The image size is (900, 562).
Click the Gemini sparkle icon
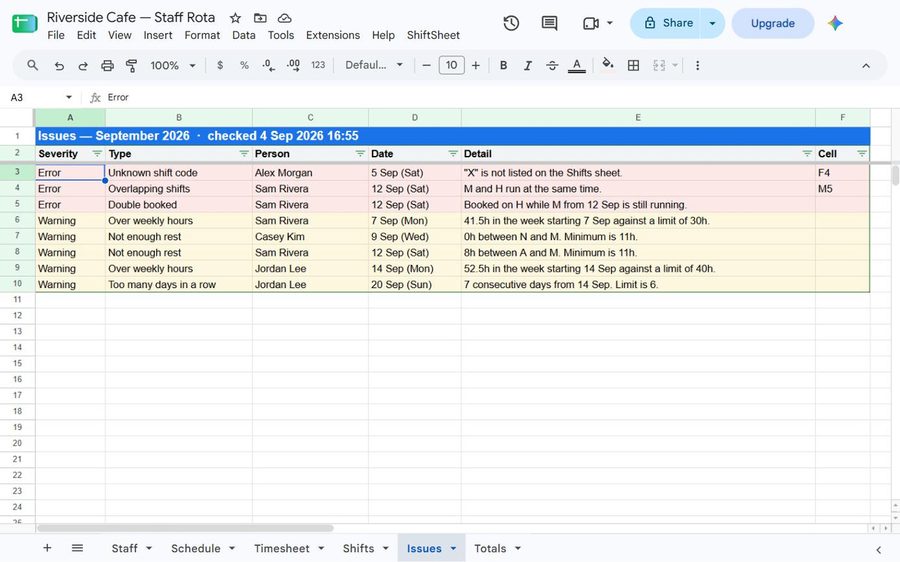point(835,23)
